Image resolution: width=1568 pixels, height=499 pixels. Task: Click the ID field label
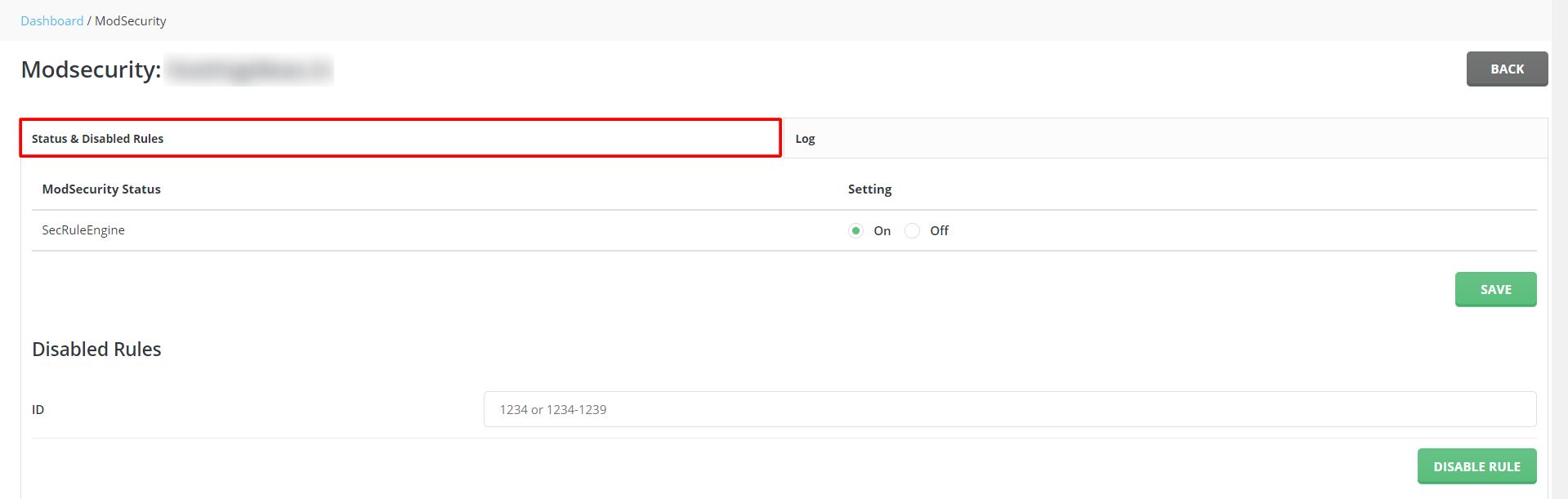[38, 410]
